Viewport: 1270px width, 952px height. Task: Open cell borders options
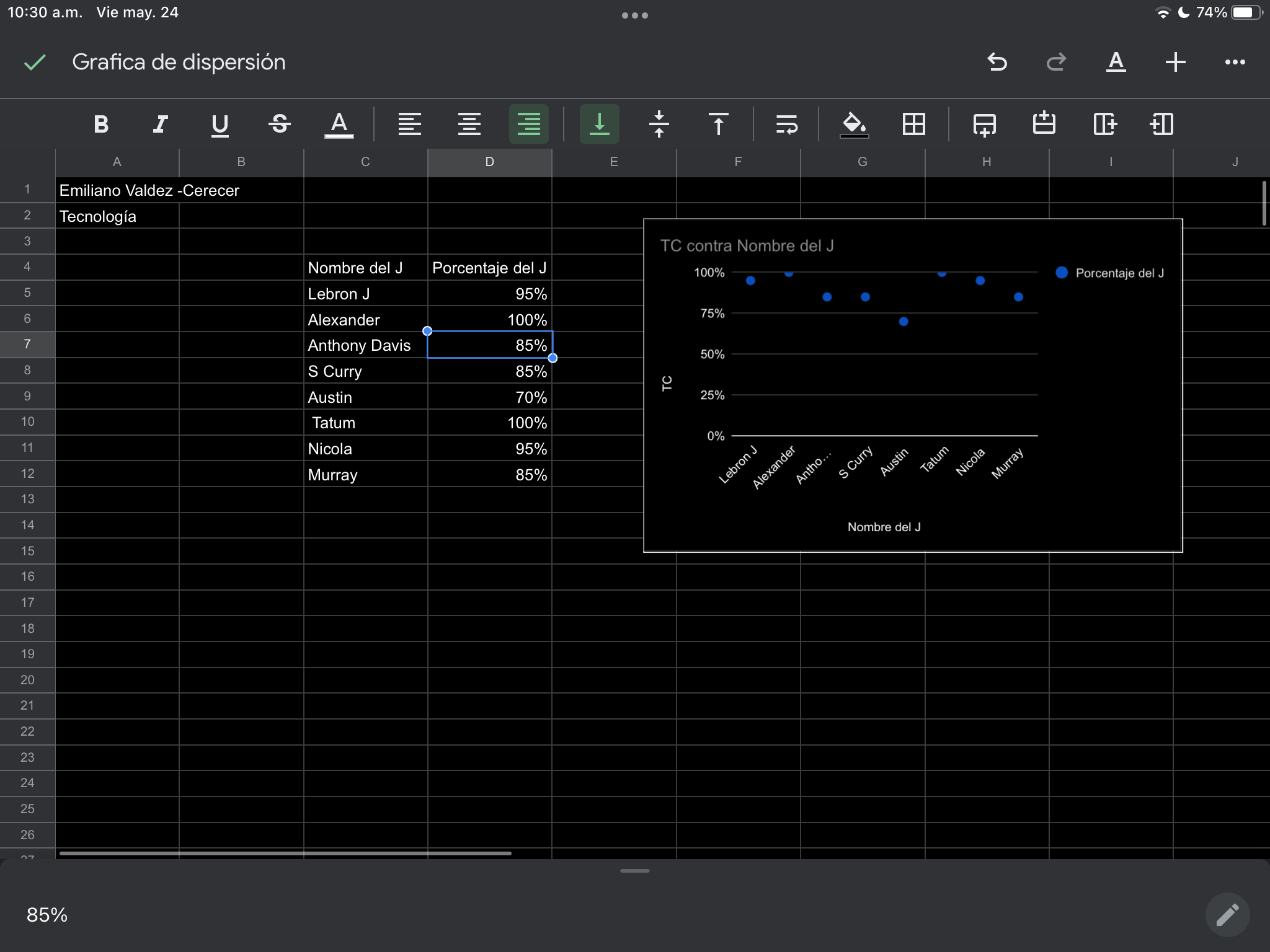[x=914, y=124]
